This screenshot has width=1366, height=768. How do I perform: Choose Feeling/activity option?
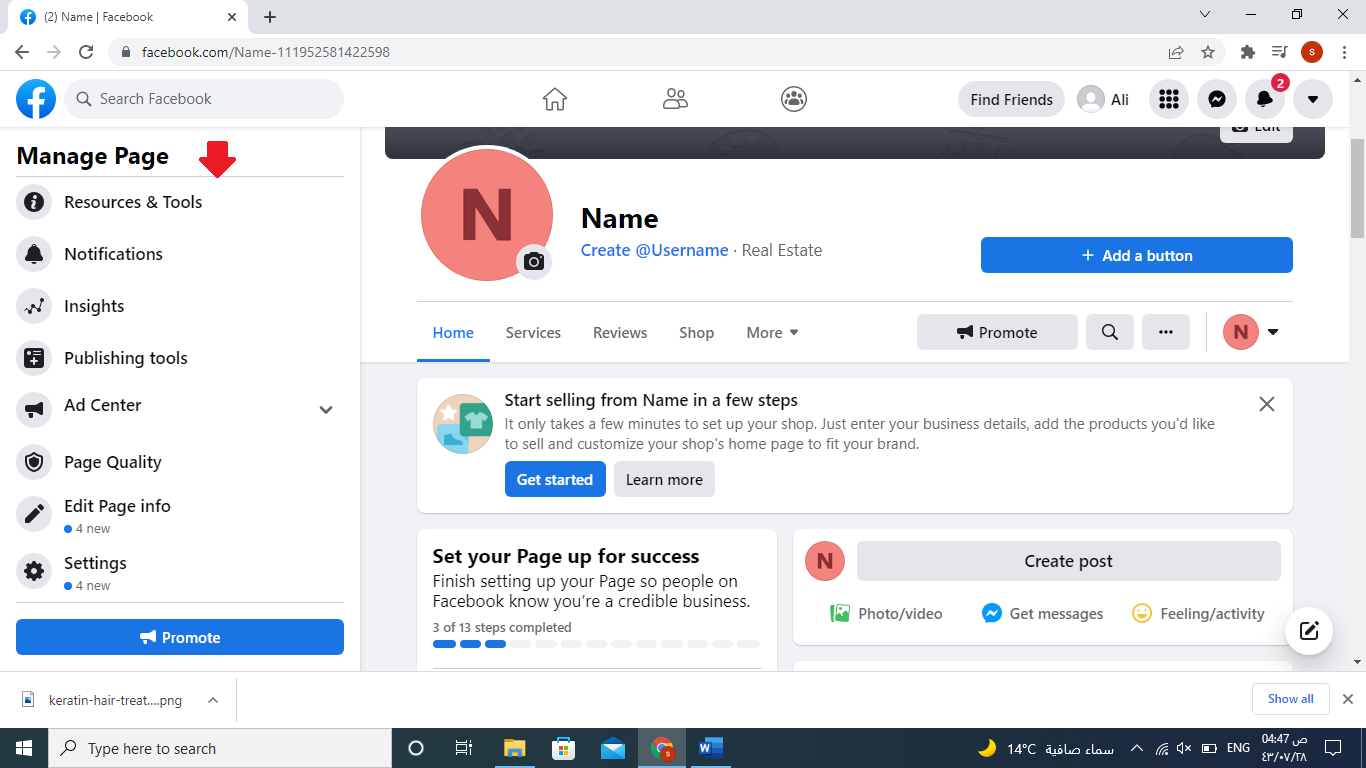coord(1198,613)
